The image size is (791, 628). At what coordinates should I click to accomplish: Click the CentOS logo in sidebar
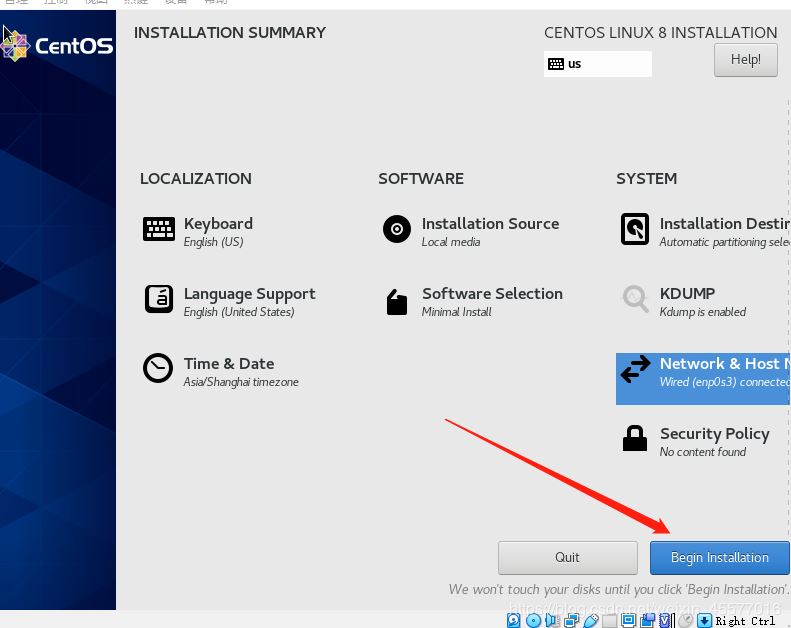[56, 46]
